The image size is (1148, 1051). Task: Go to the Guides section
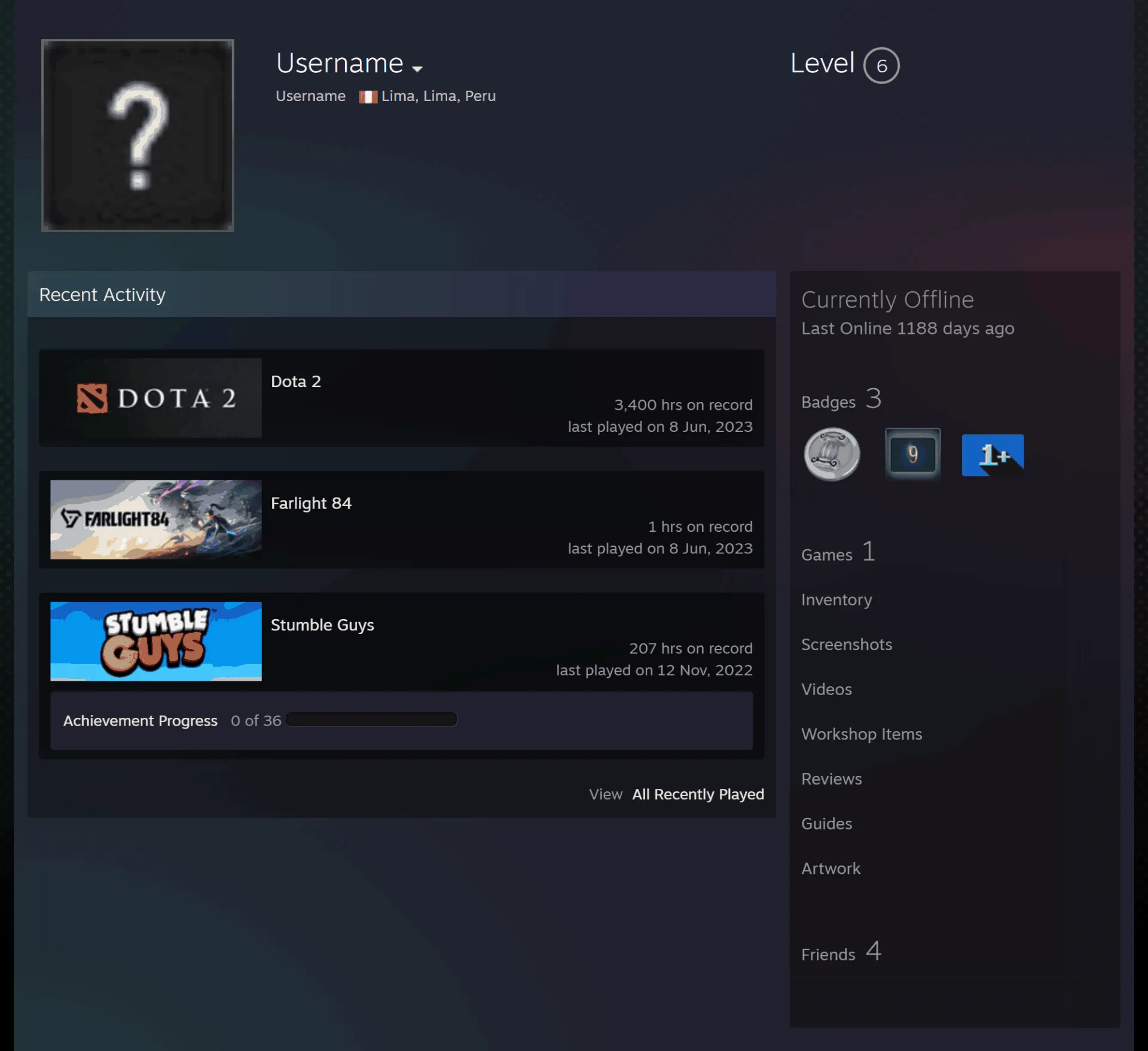827,824
